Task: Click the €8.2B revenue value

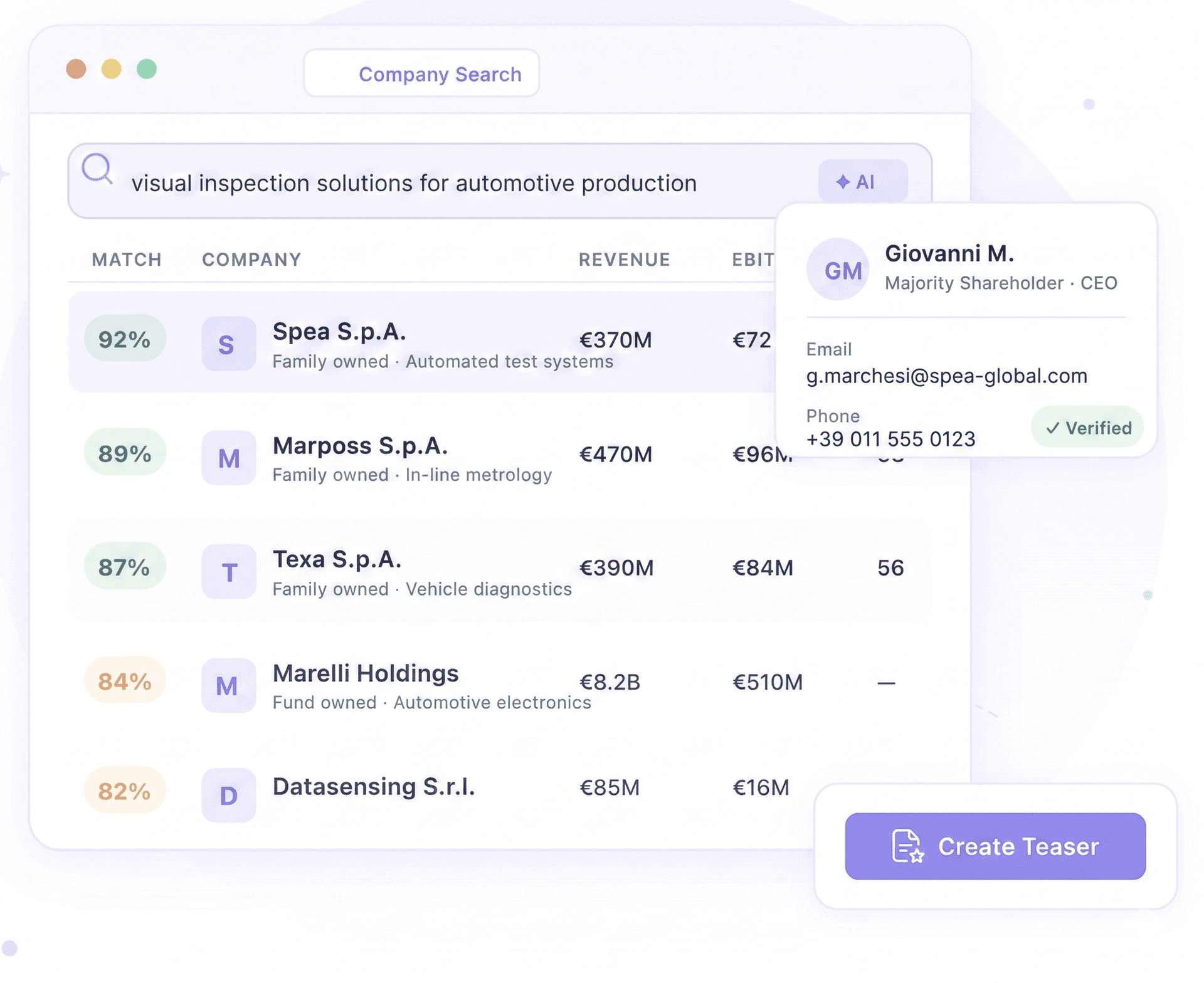Action: click(x=610, y=681)
